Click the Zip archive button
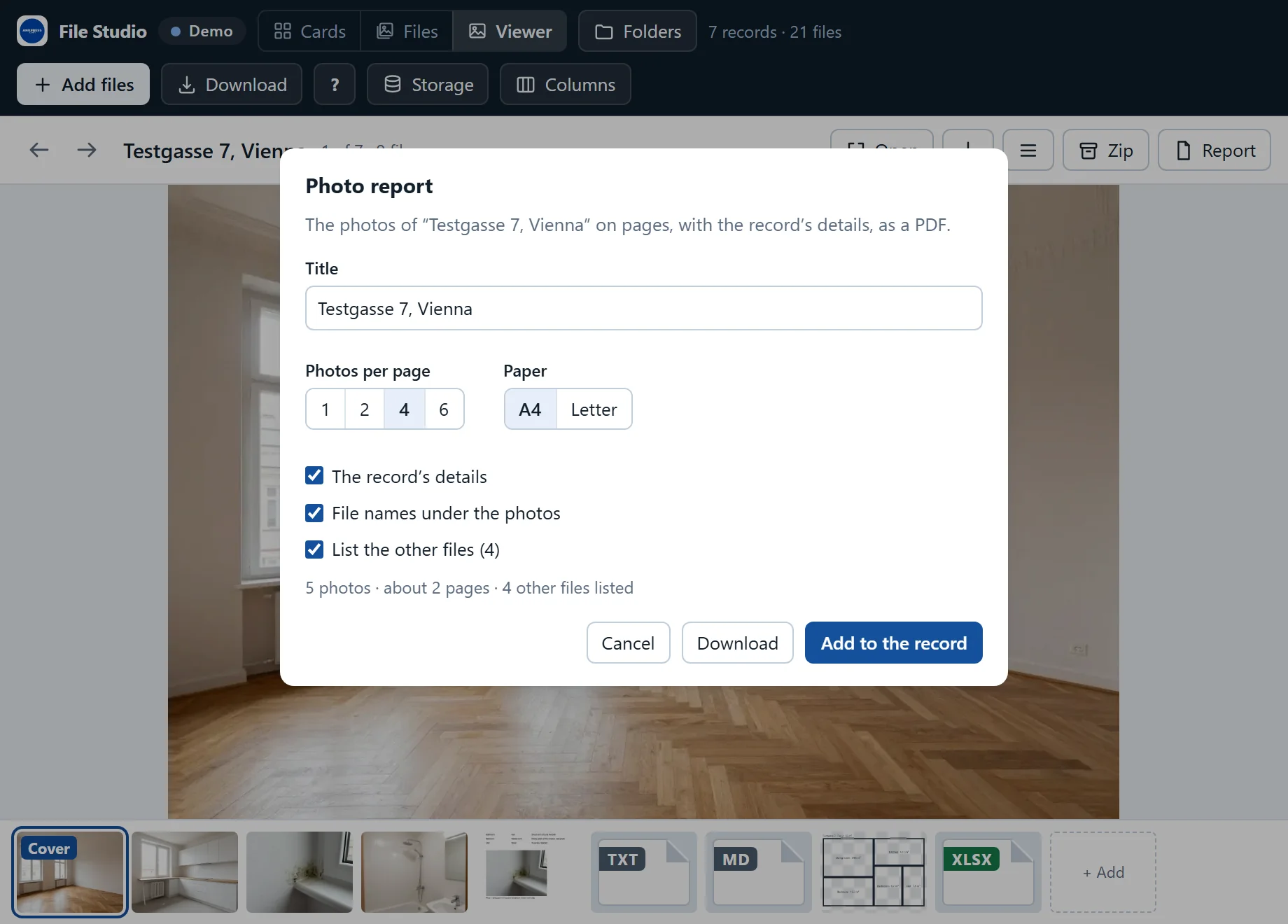Image resolution: width=1288 pixels, height=924 pixels. (x=1106, y=150)
